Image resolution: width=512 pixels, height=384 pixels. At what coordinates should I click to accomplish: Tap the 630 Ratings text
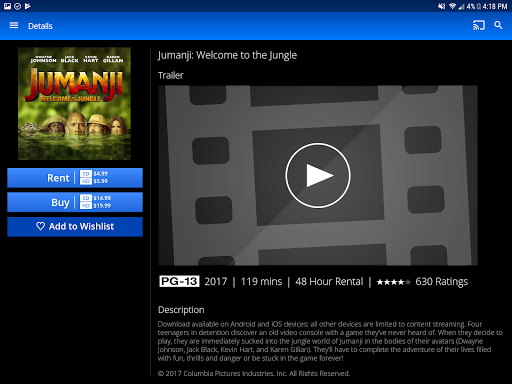[x=442, y=282]
